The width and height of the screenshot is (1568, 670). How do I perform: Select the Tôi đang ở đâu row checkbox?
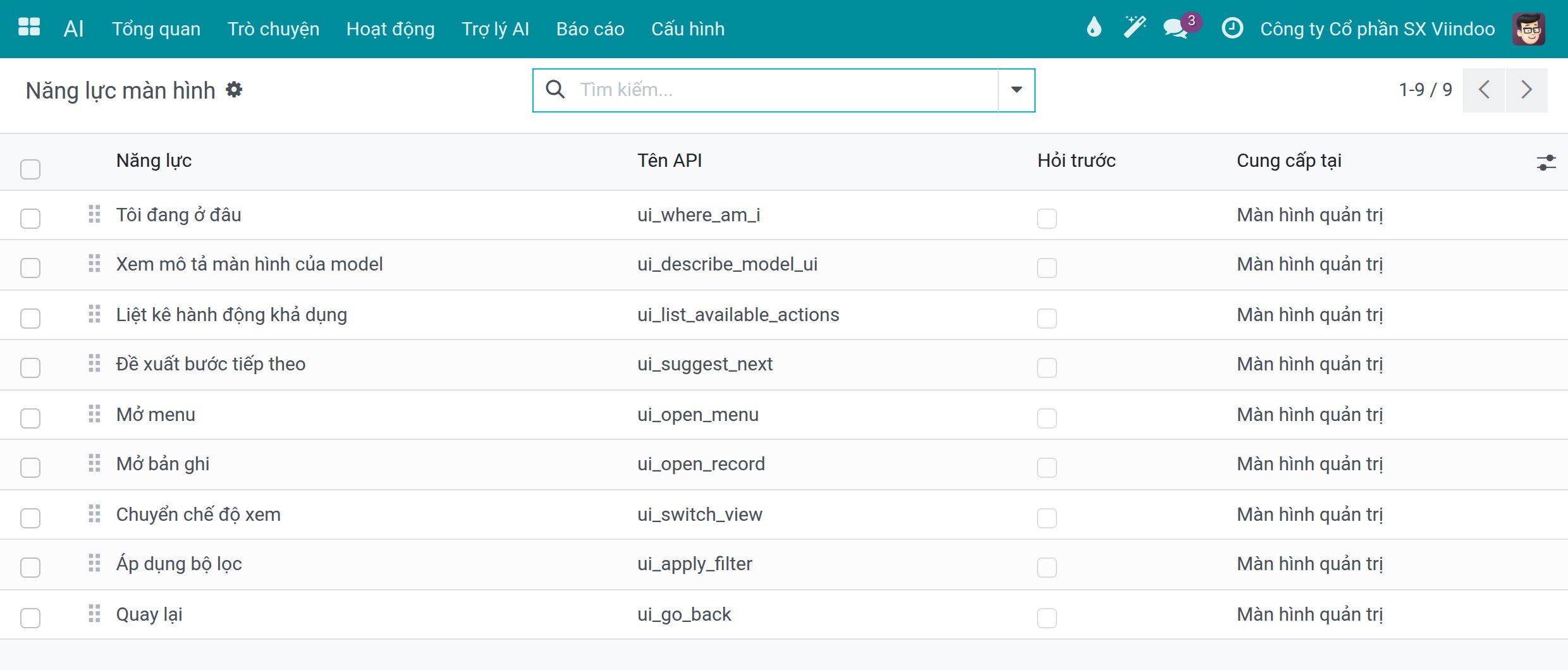click(x=30, y=219)
